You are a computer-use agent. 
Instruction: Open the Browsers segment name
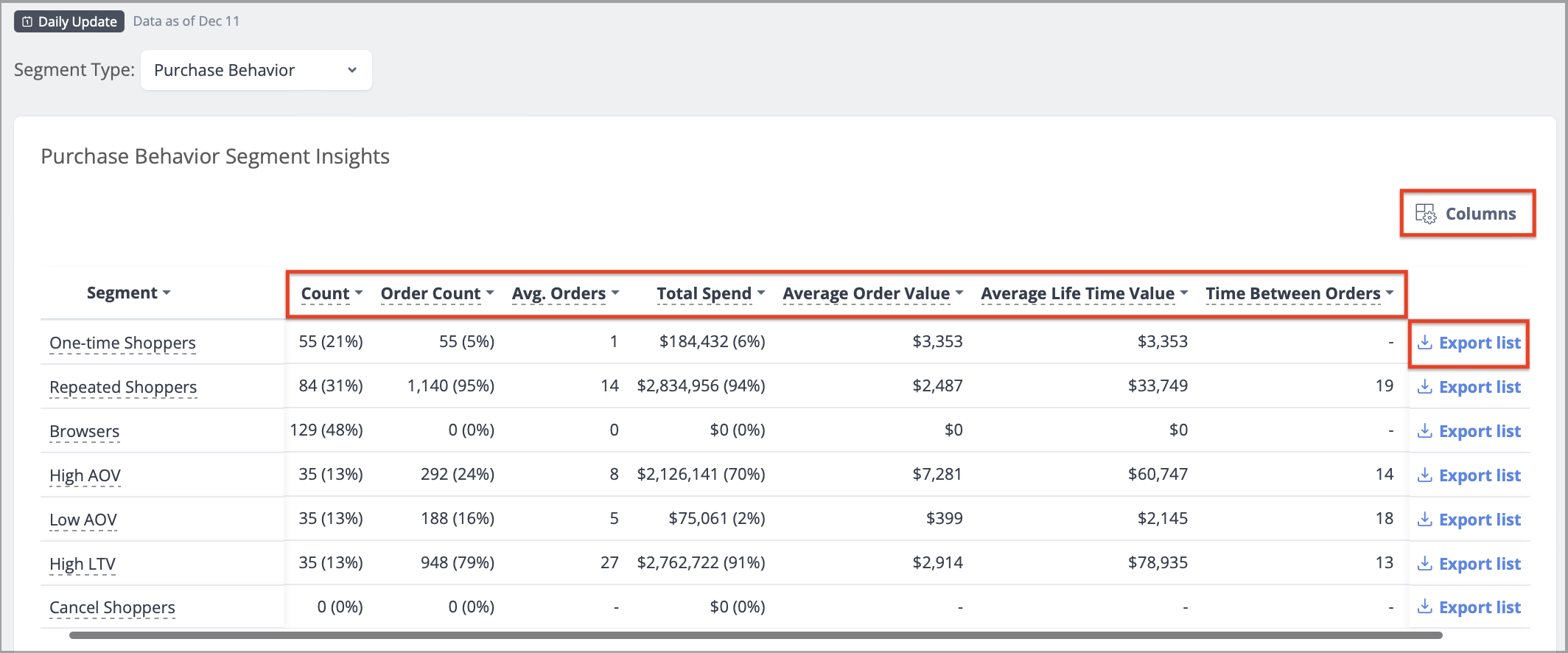coord(84,431)
